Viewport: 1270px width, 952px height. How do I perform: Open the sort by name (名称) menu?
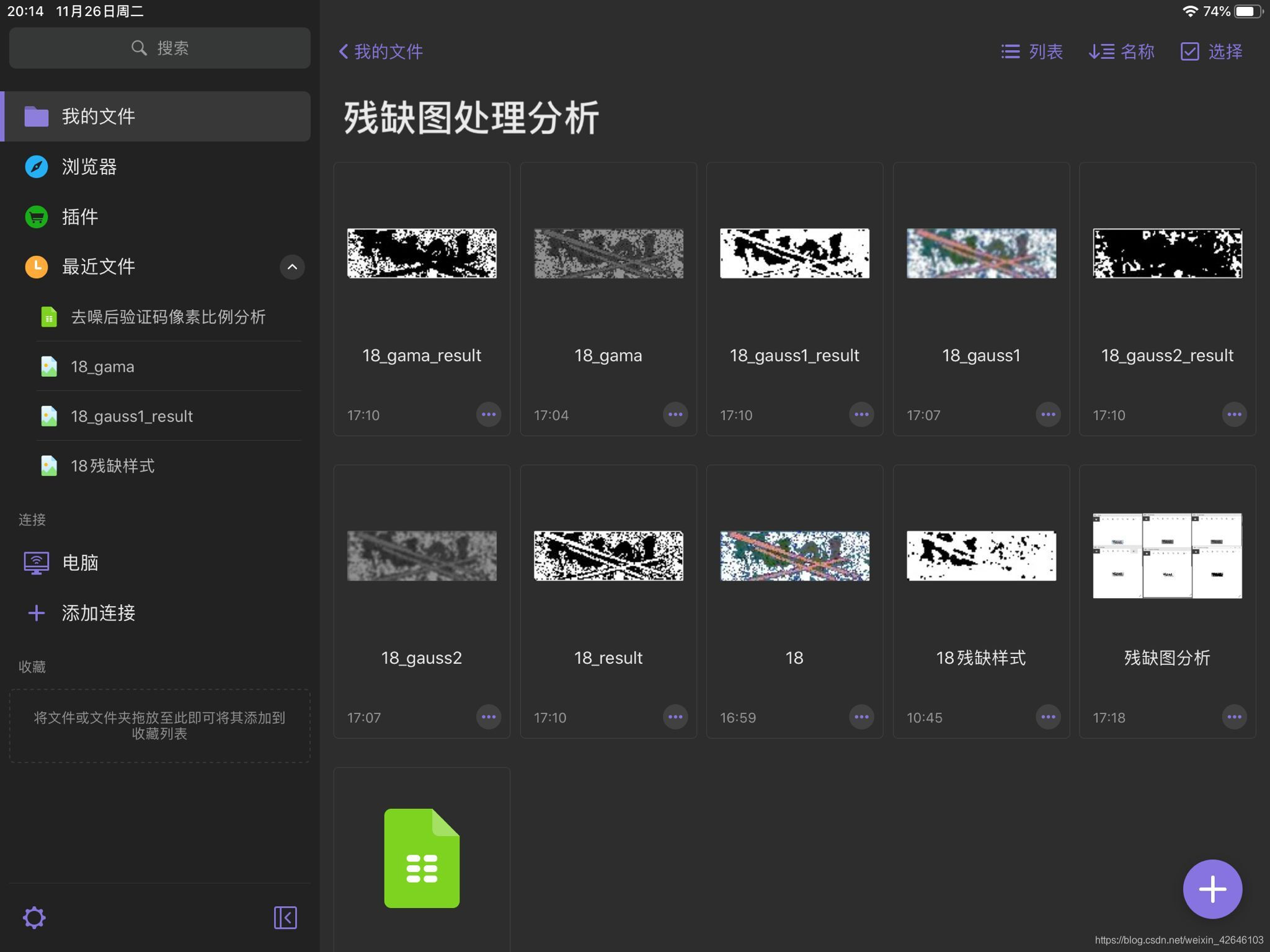pyautogui.click(x=1122, y=51)
